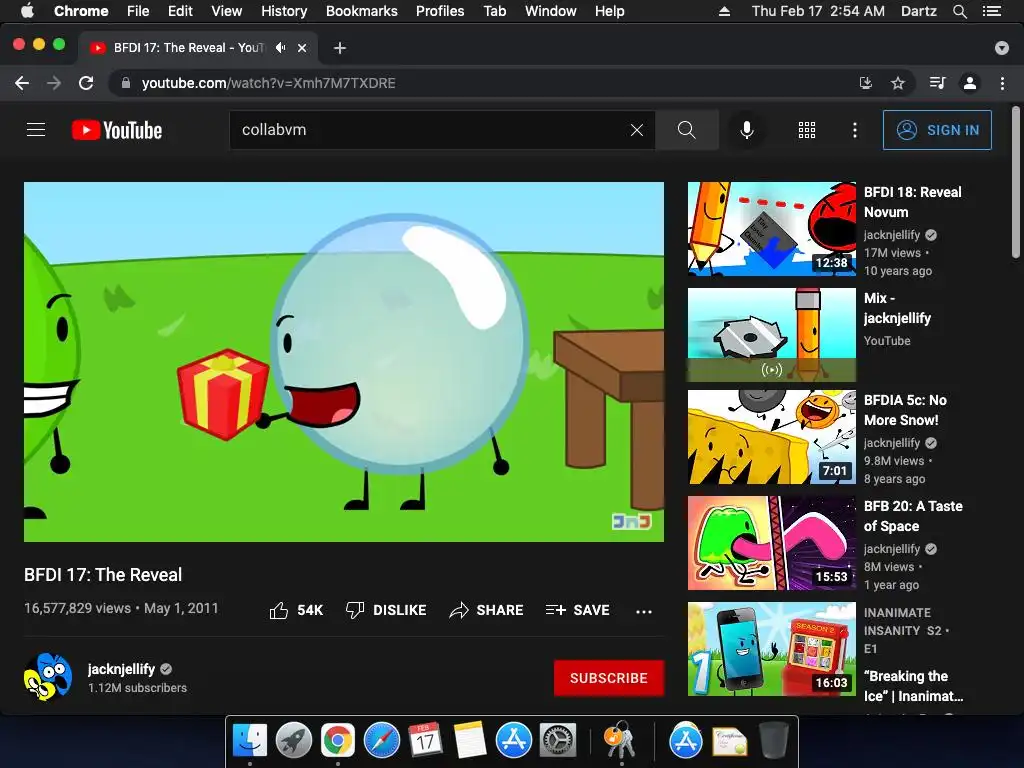Image resolution: width=1024 pixels, height=768 pixels.
Task: Open the History menu
Action: [284, 11]
